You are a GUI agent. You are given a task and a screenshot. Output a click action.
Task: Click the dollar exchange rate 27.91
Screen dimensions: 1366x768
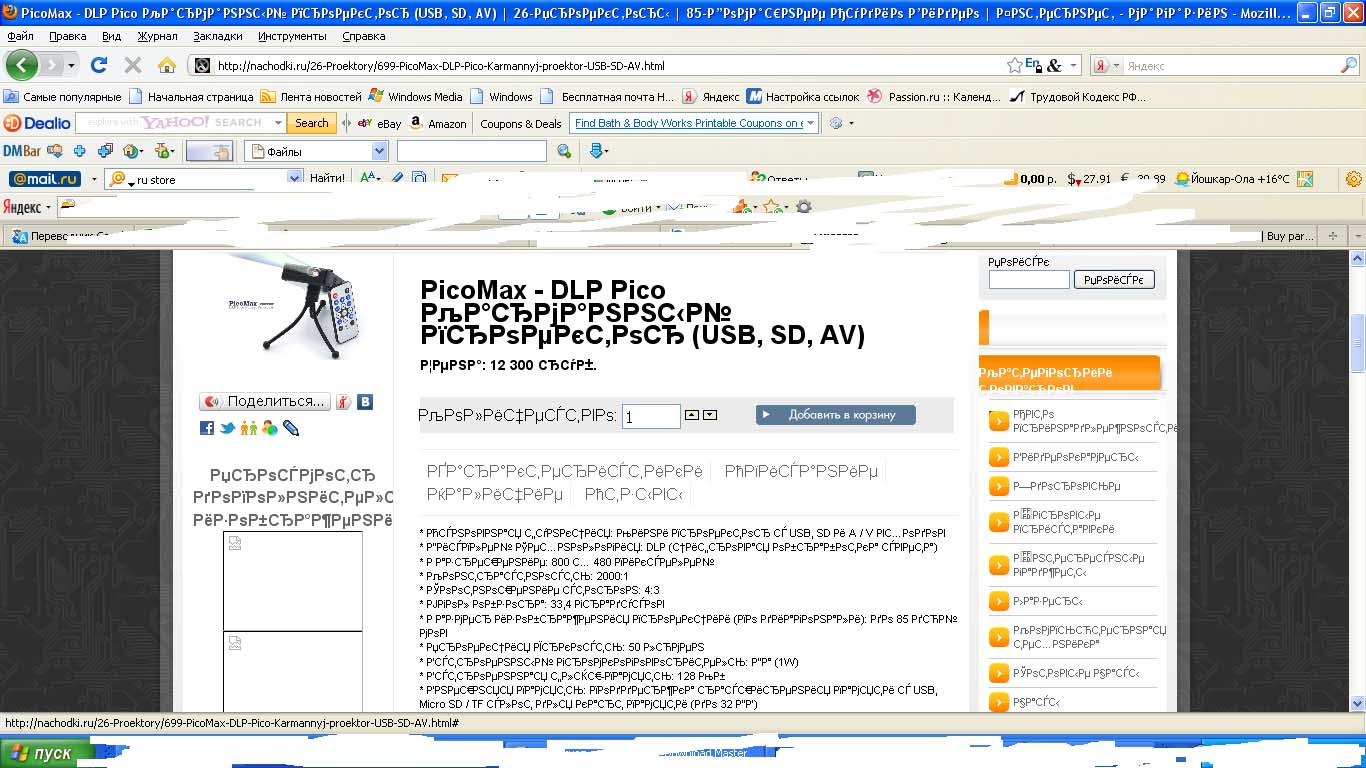[x=1089, y=179]
